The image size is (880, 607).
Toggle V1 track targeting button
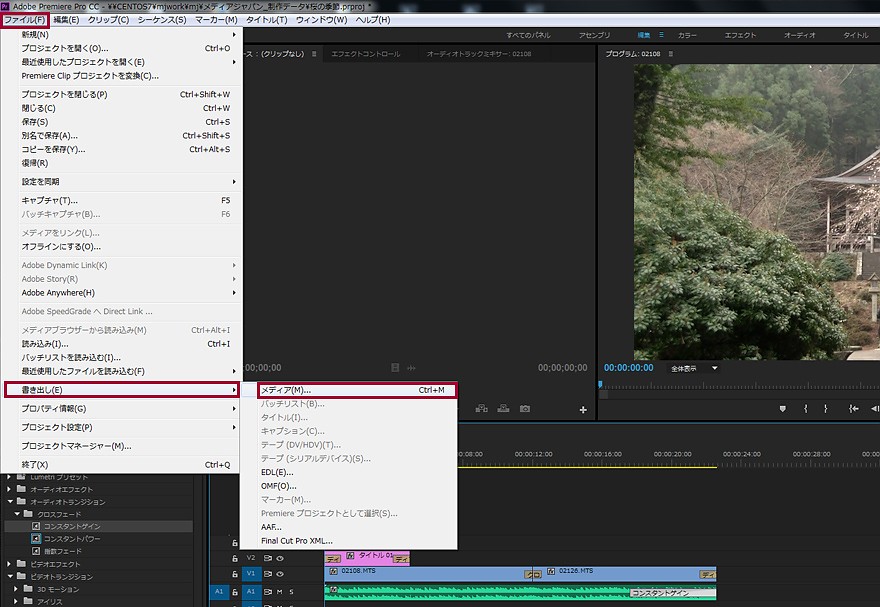[251, 573]
